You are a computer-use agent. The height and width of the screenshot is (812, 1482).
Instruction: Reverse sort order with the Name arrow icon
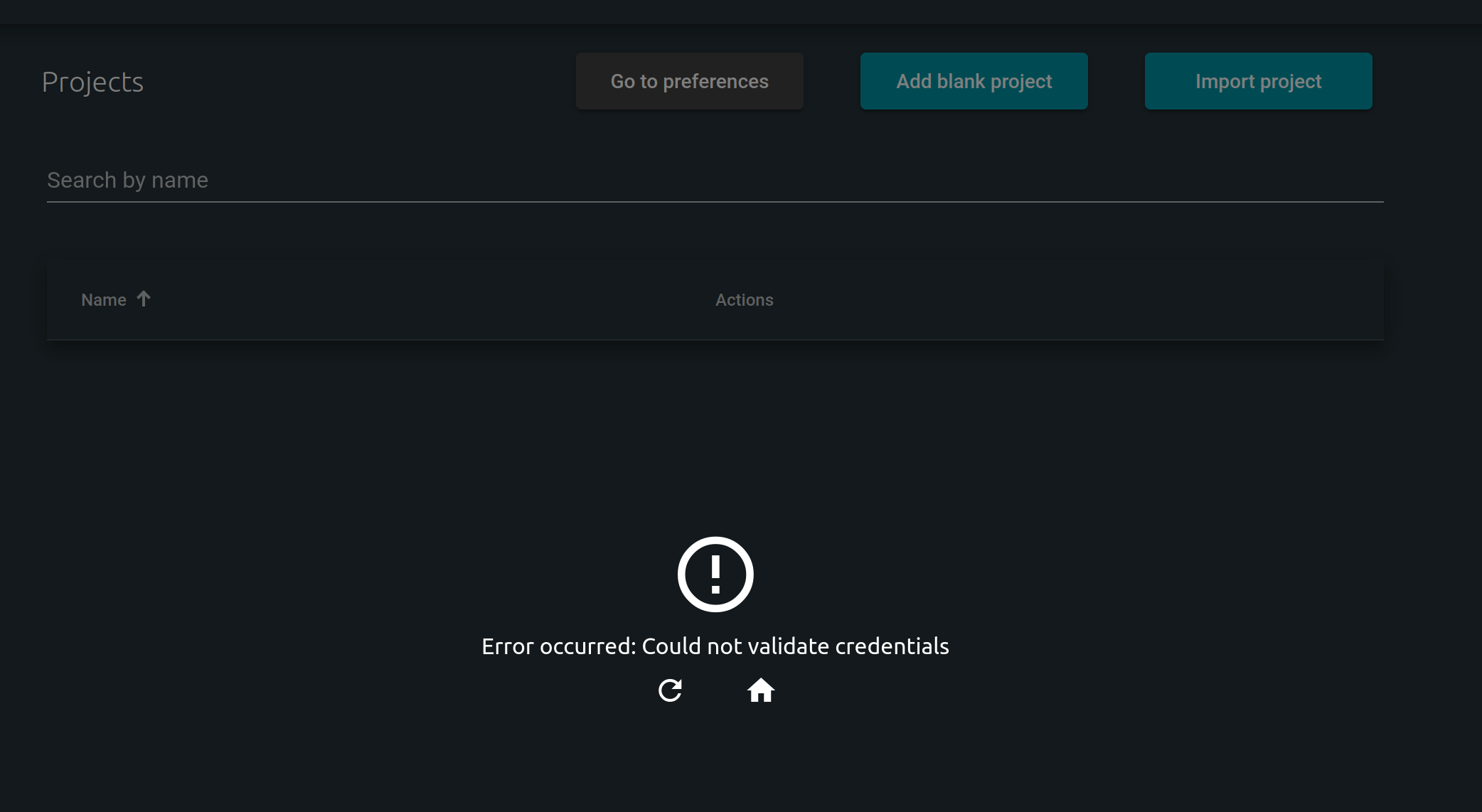(144, 299)
